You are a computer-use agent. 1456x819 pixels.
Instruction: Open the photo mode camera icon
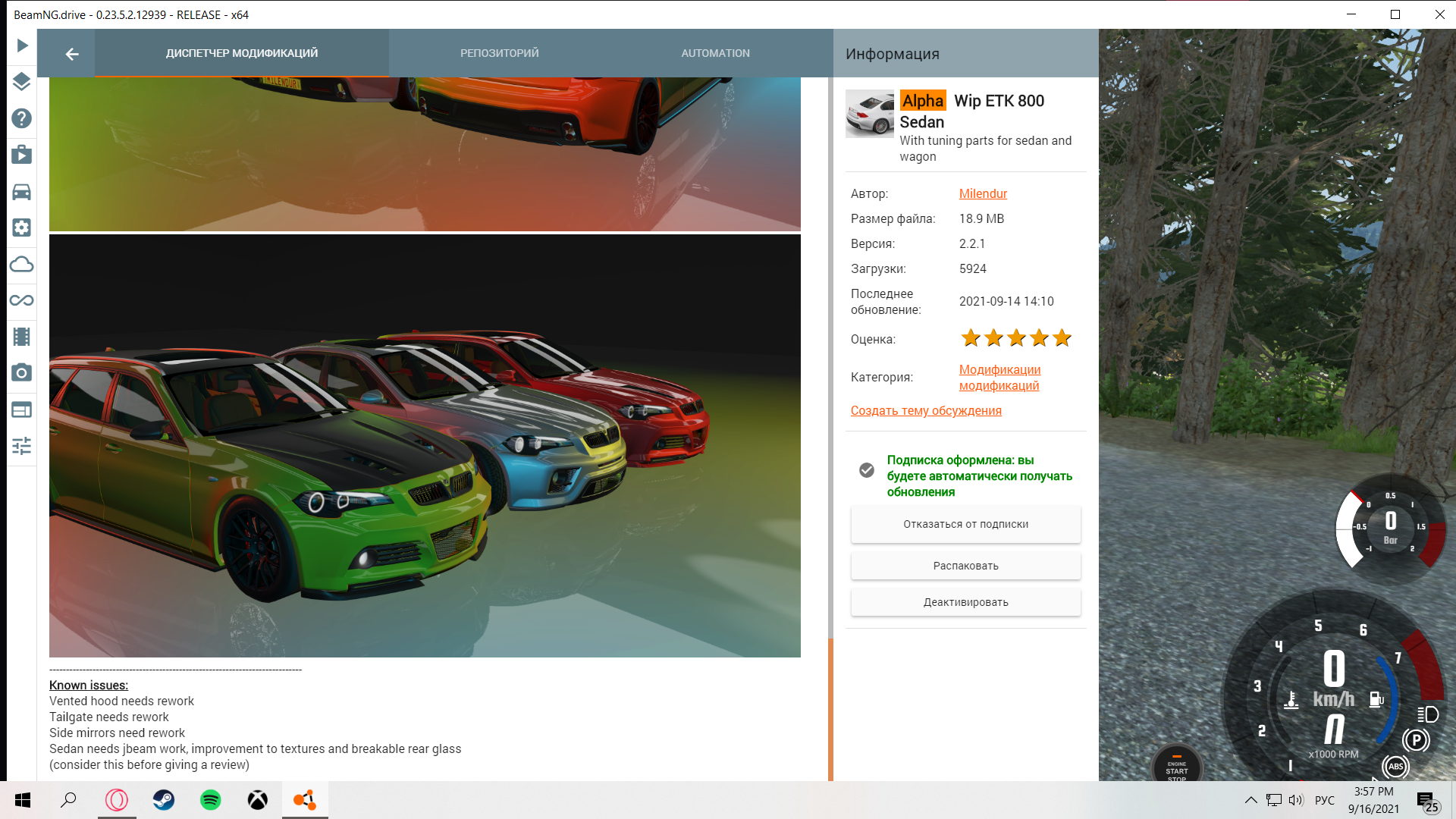22,372
